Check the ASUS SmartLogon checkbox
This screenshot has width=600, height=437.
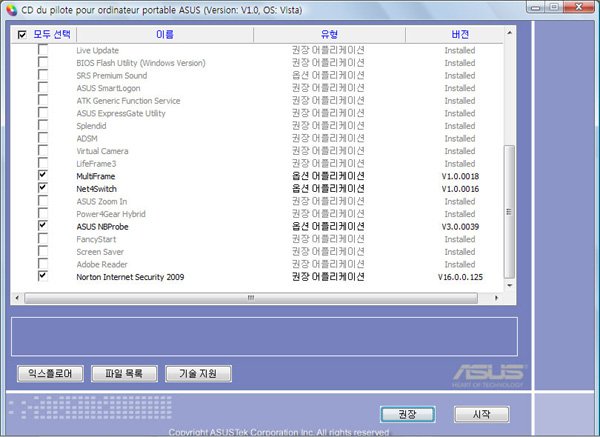pos(43,88)
